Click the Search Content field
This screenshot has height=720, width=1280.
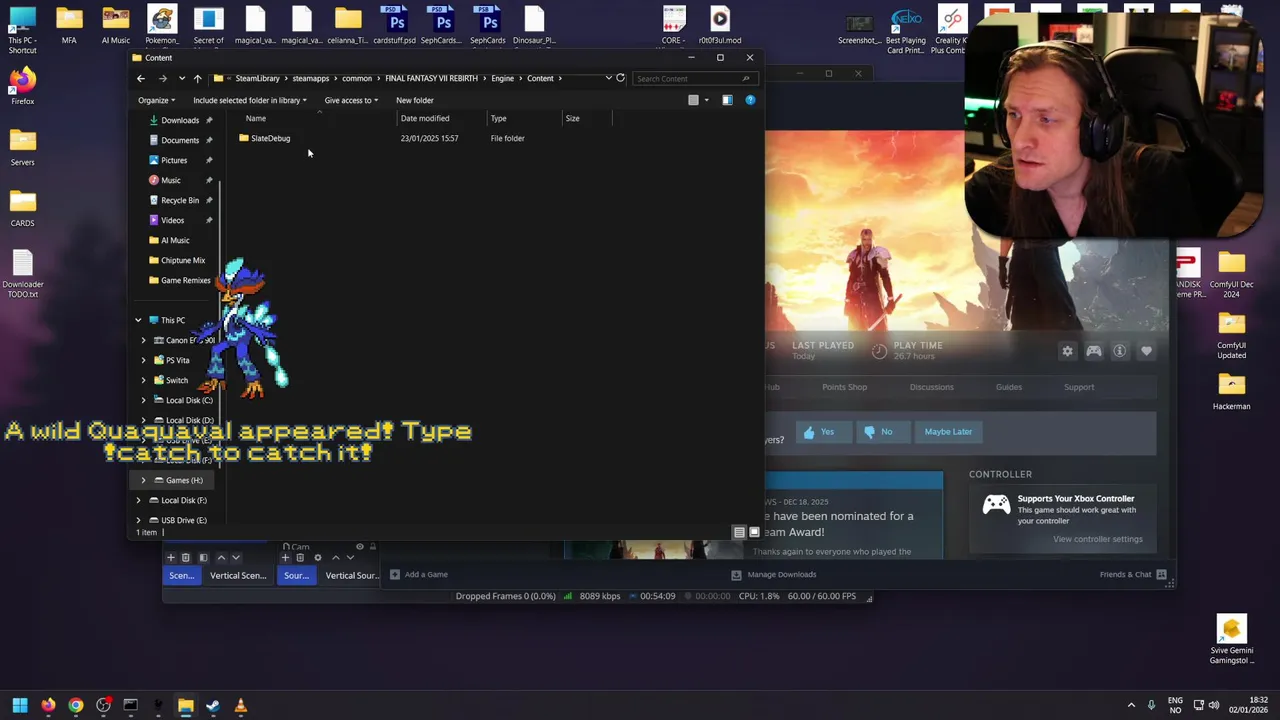pyautogui.click(x=693, y=78)
